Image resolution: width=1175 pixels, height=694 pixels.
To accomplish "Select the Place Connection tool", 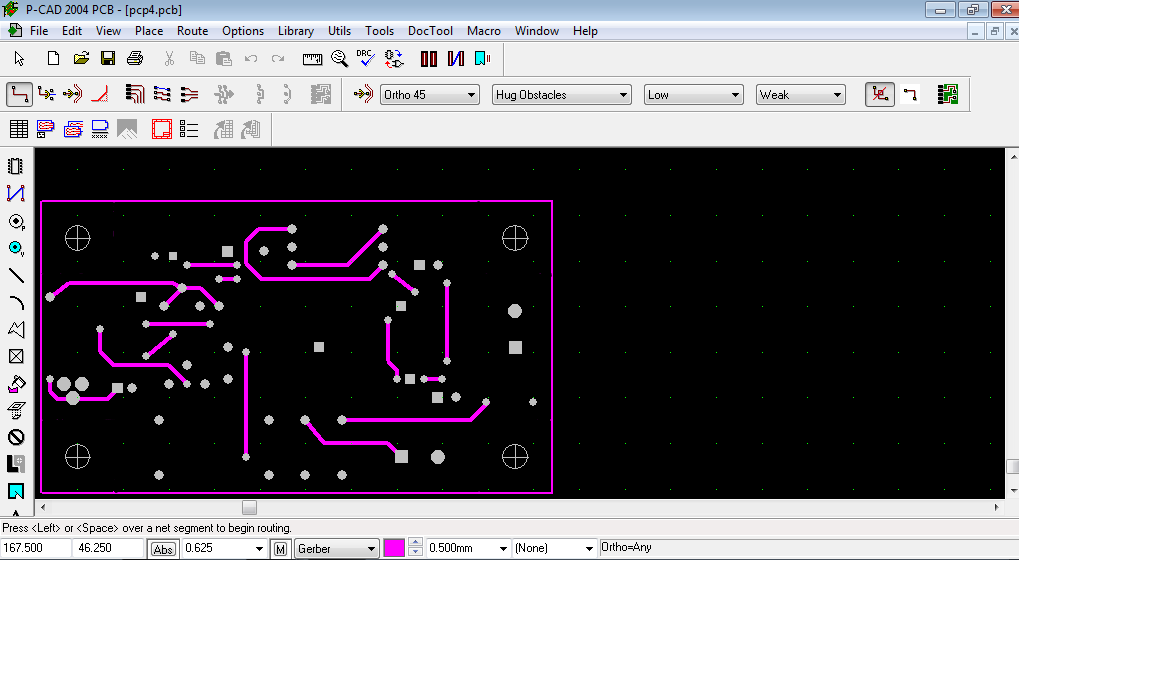I will point(16,193).
